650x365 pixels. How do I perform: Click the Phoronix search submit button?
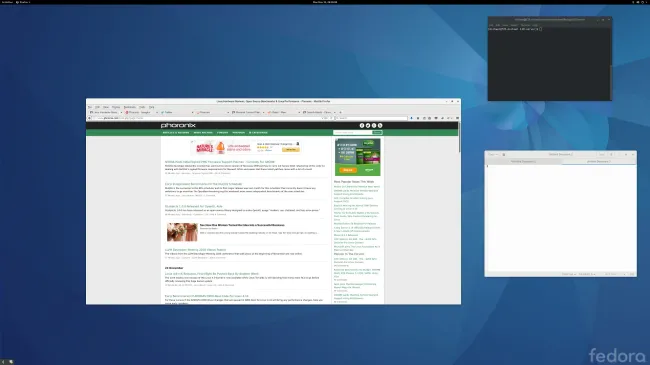tap(377, 133)
